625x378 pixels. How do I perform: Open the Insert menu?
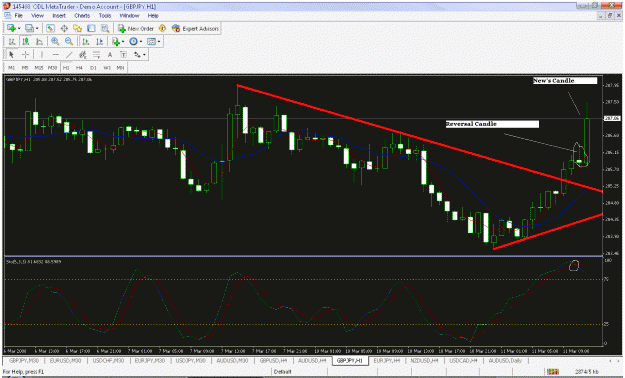point(59,16)
